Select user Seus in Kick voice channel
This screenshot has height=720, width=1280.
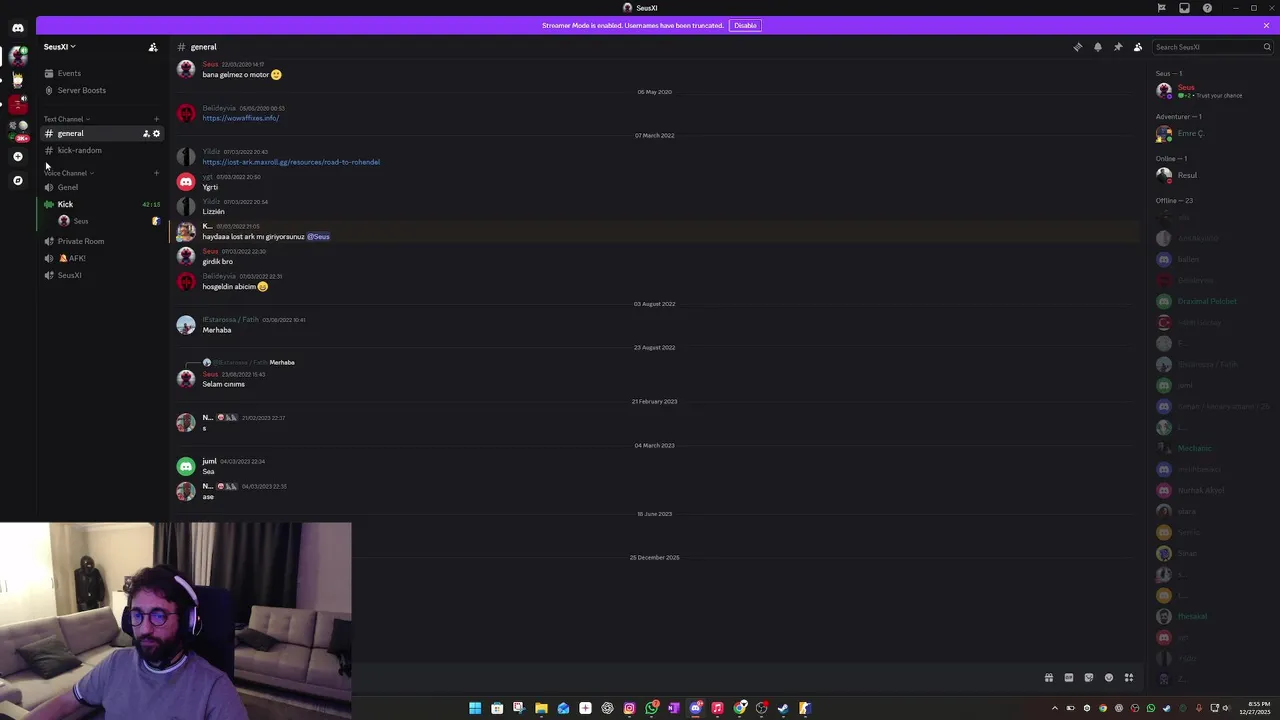tap(81, 221)
